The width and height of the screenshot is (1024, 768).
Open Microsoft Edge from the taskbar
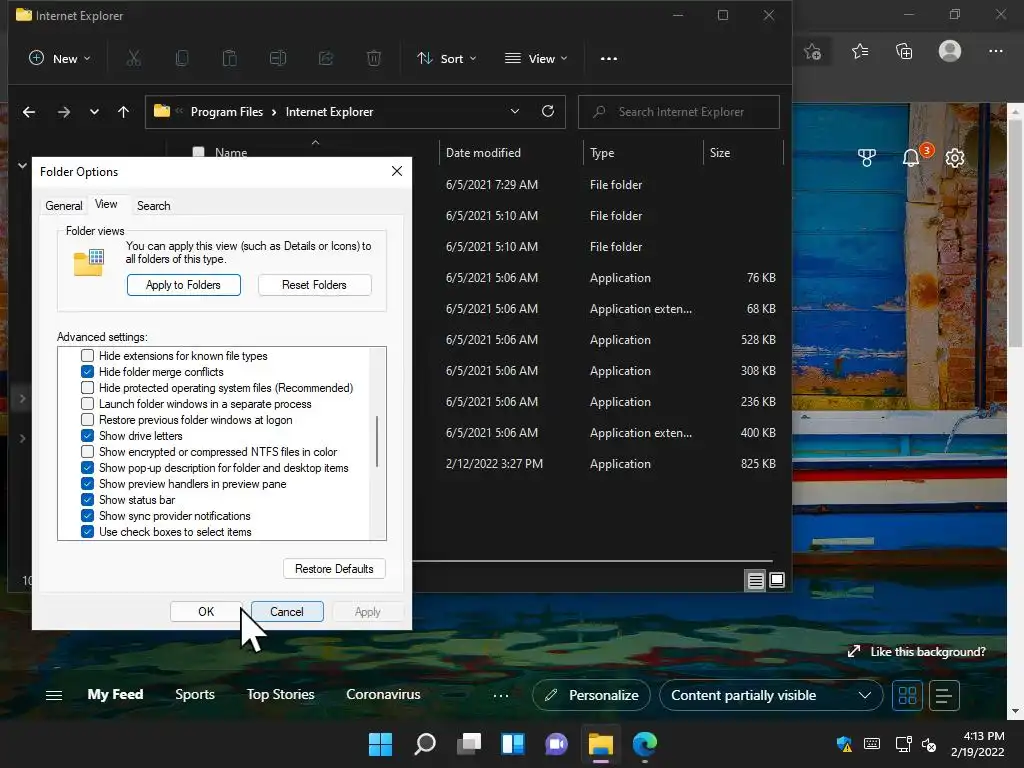coord(645,744)
